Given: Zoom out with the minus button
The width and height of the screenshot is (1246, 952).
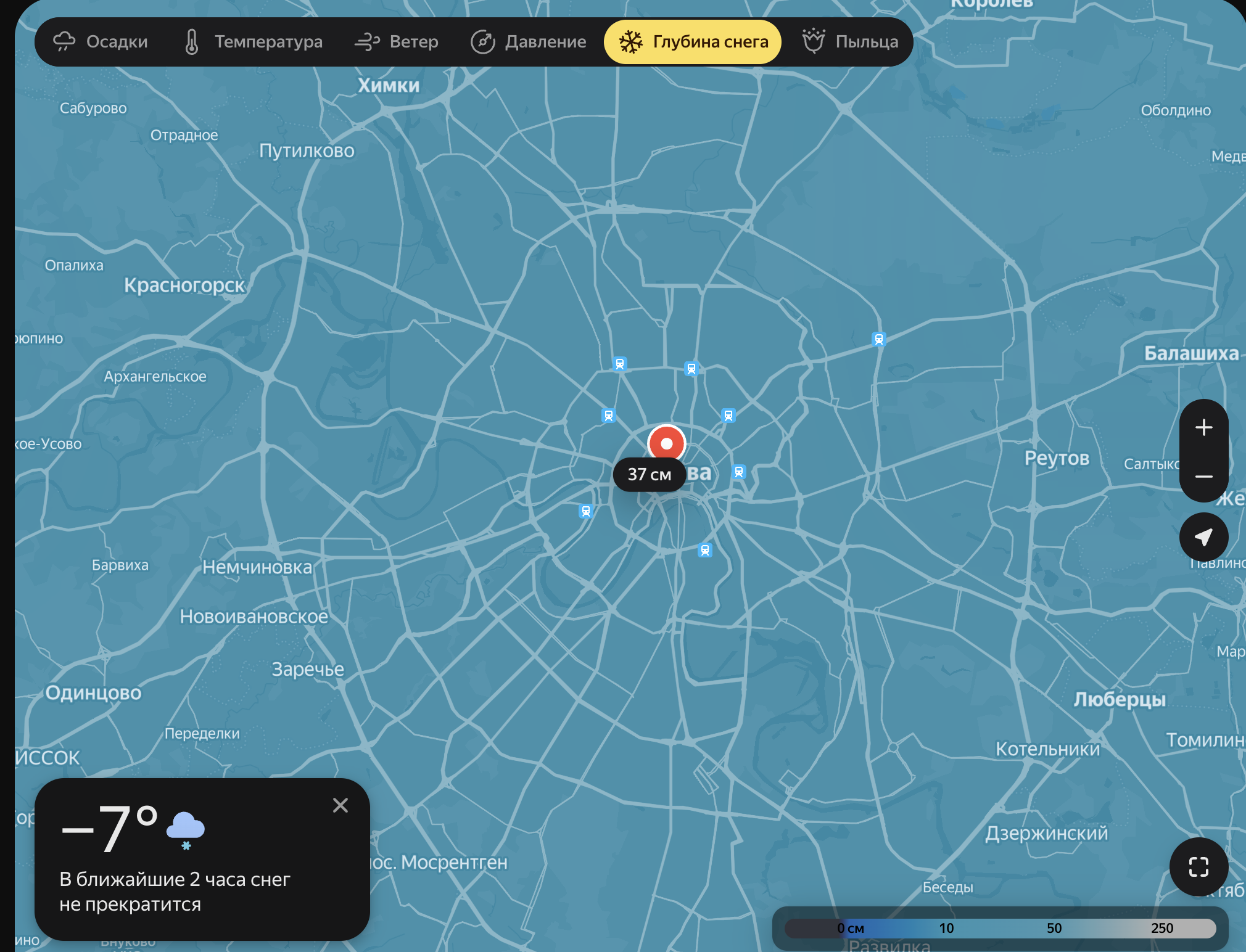Looking at the screenshot, I should 1203,477.
